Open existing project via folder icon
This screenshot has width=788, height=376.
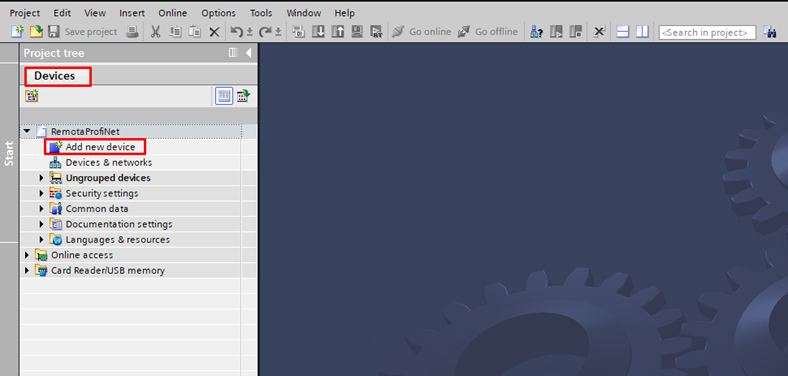click(36, 32)
